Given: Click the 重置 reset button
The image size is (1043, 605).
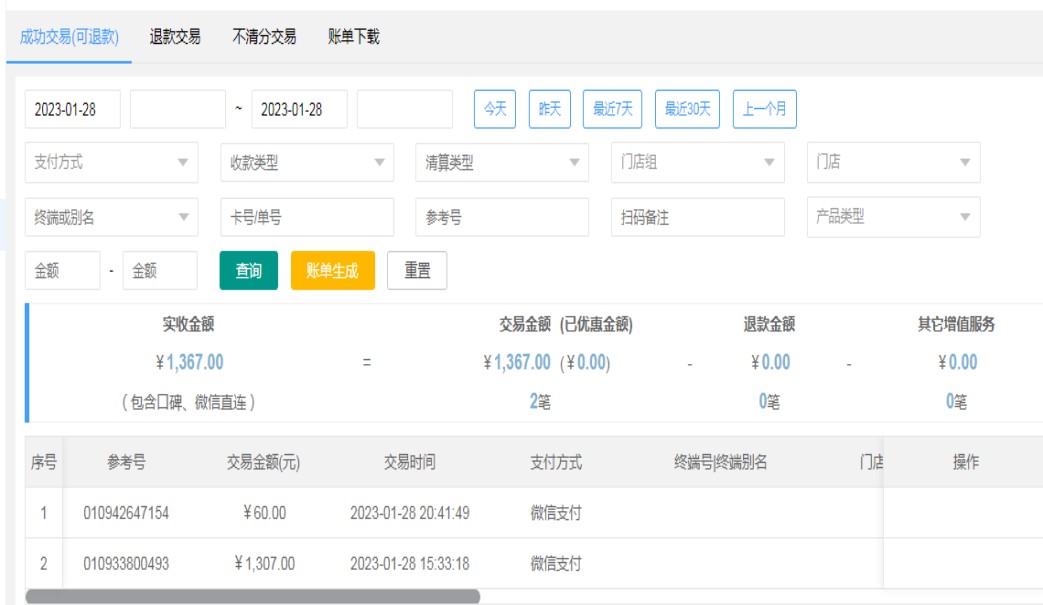Looking at the screenshot, I should 417,271.
